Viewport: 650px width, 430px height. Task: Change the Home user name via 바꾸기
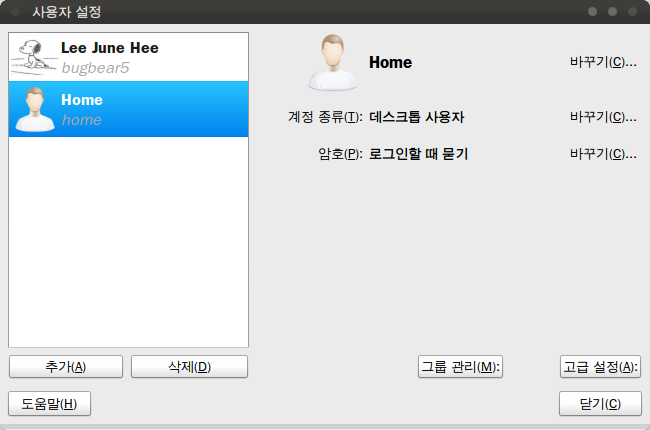[x=603, y=62]
